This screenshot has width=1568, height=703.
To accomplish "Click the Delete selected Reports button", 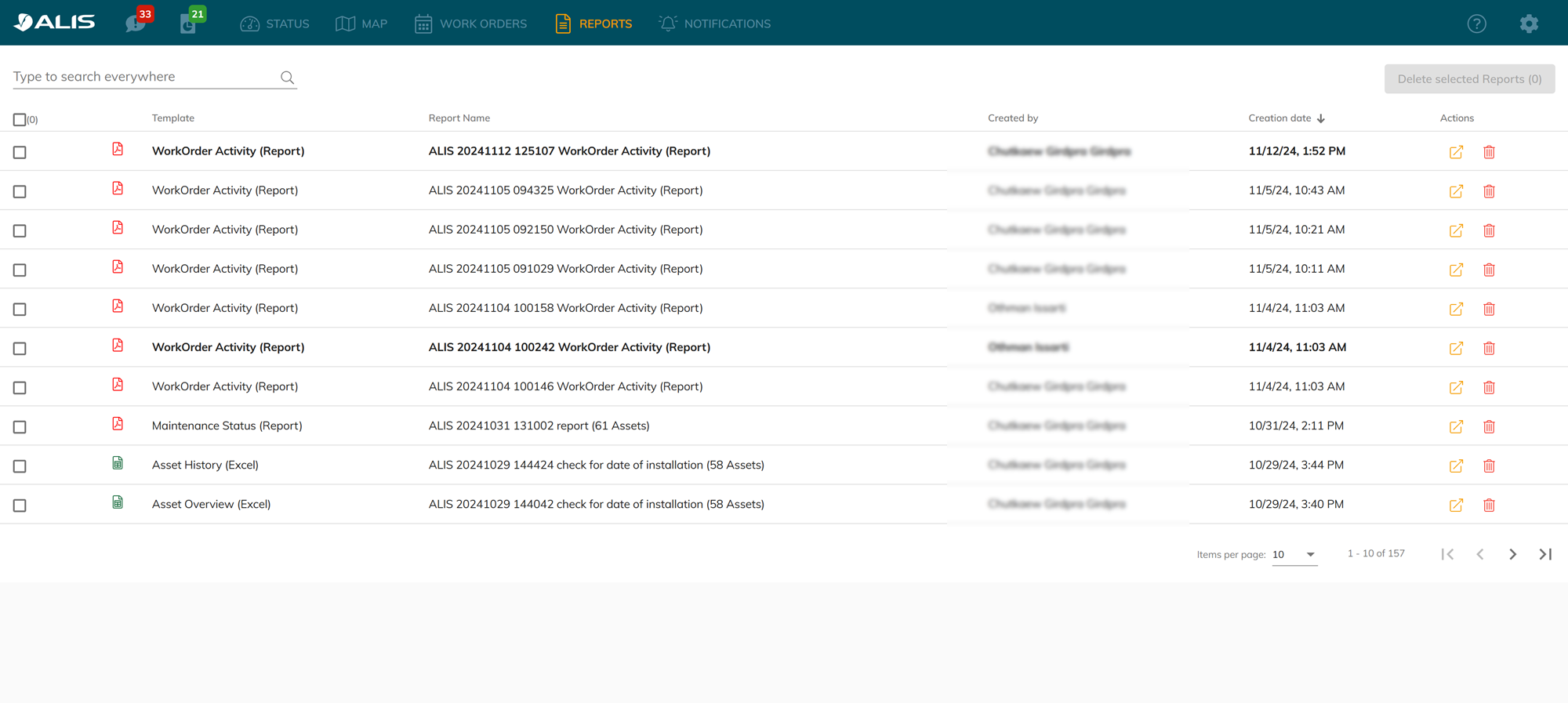I will [1469, 79].
